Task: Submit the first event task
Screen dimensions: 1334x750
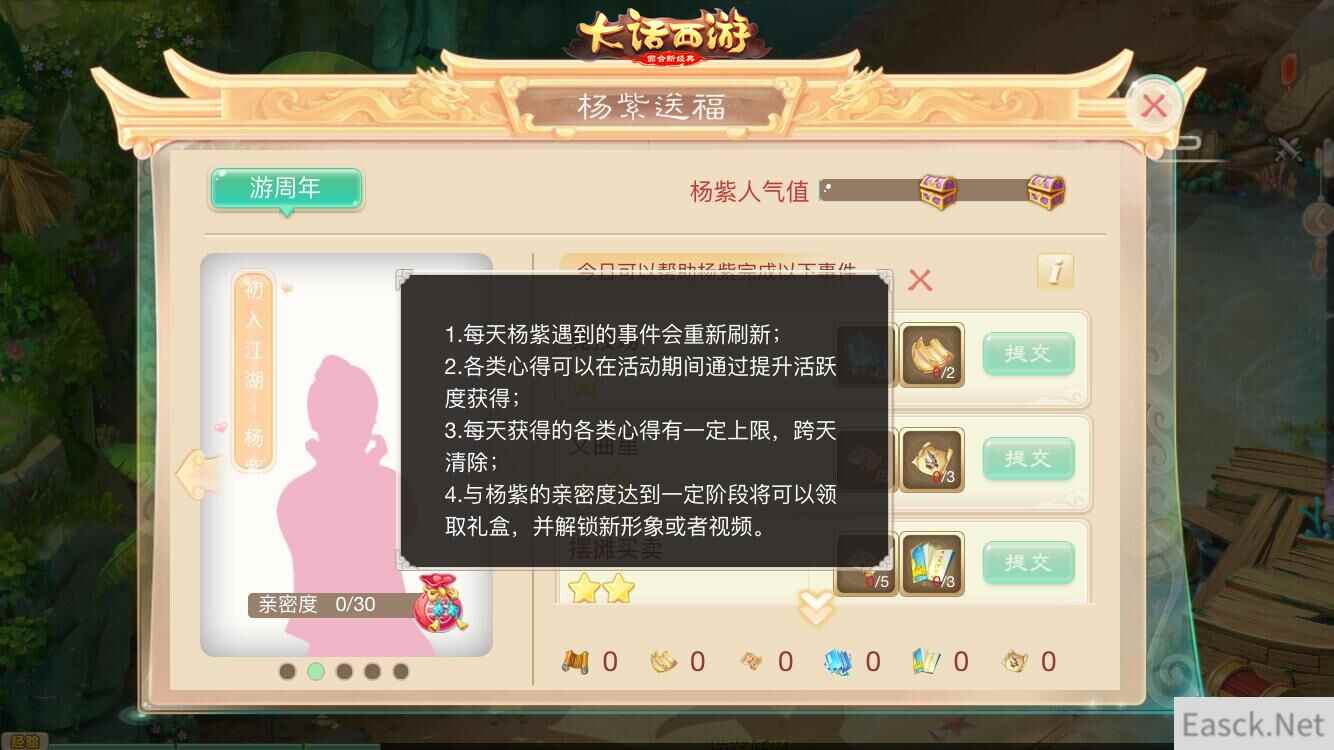Action: [1028, 354]
